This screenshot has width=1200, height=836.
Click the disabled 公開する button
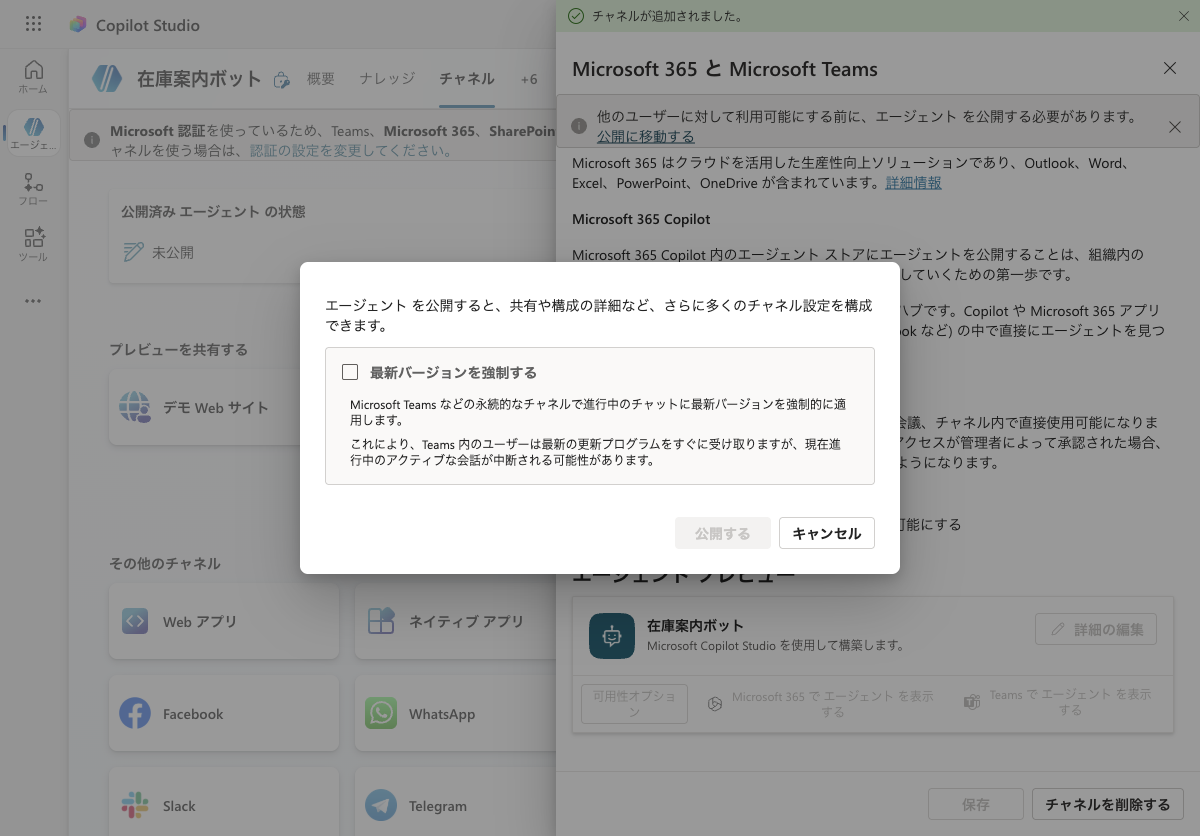[723, 533]
